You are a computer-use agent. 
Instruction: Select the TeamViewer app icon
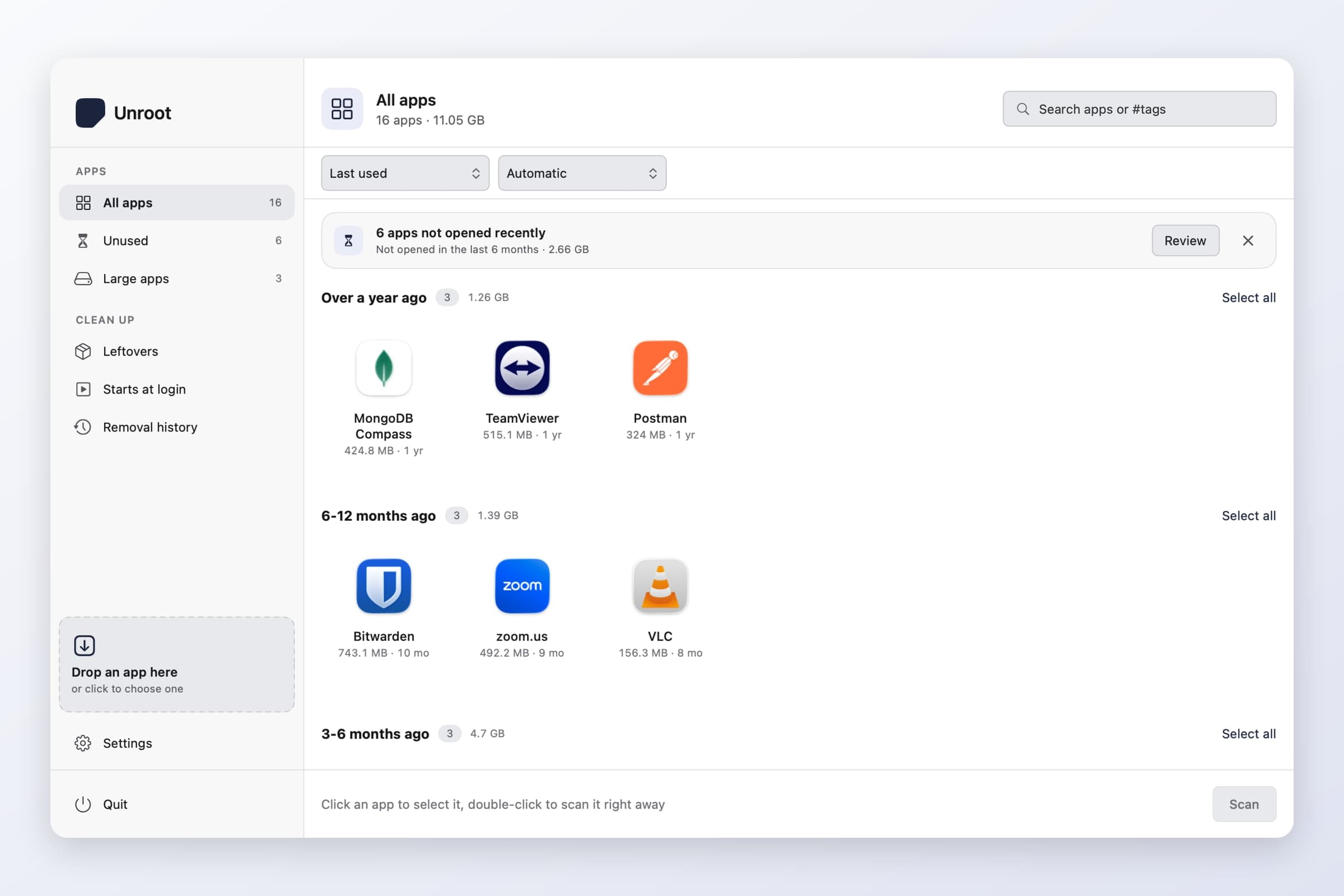(522, 368)
